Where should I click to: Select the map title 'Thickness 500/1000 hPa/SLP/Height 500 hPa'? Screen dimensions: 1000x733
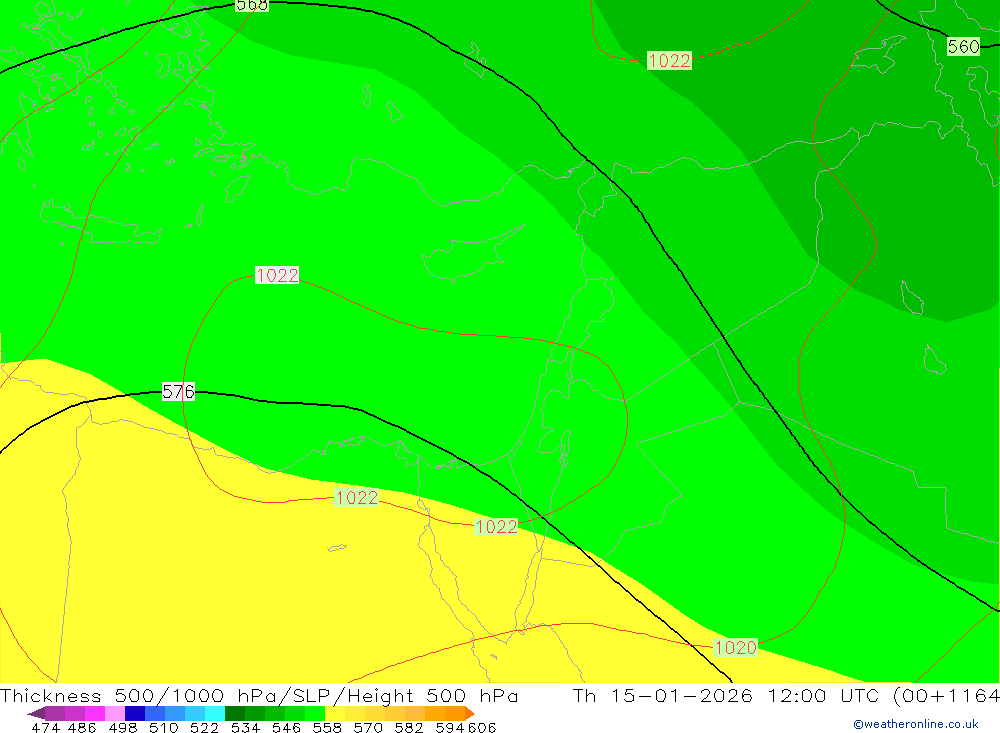(x=259, y=695)
